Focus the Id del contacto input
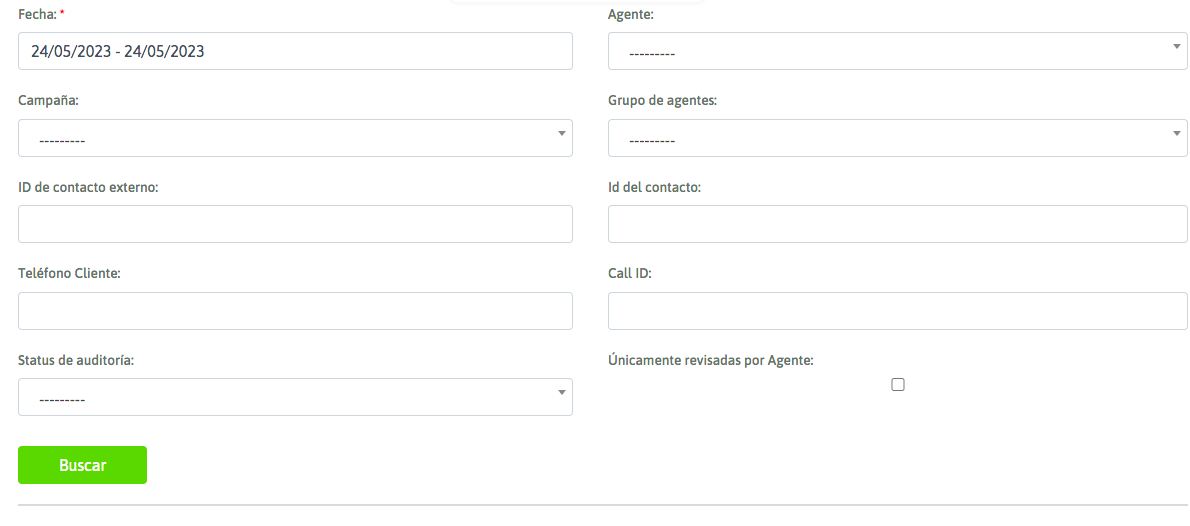The width and height of the screenshot is (1190, 526). tap(897, 224)
